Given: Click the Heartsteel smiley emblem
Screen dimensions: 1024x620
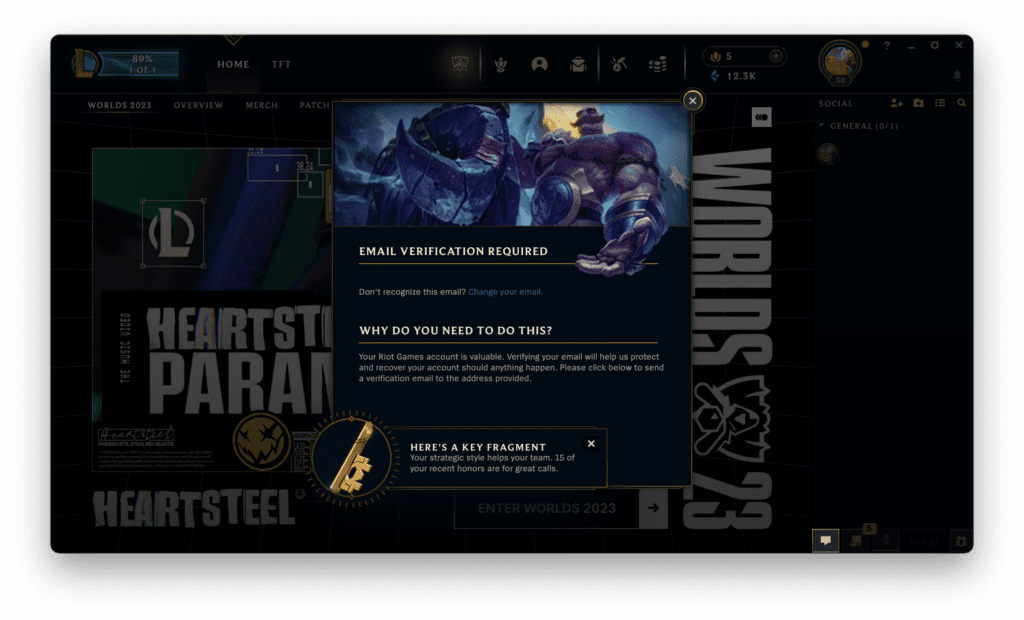Looking at the screenshot, I should tap(261, 441).
